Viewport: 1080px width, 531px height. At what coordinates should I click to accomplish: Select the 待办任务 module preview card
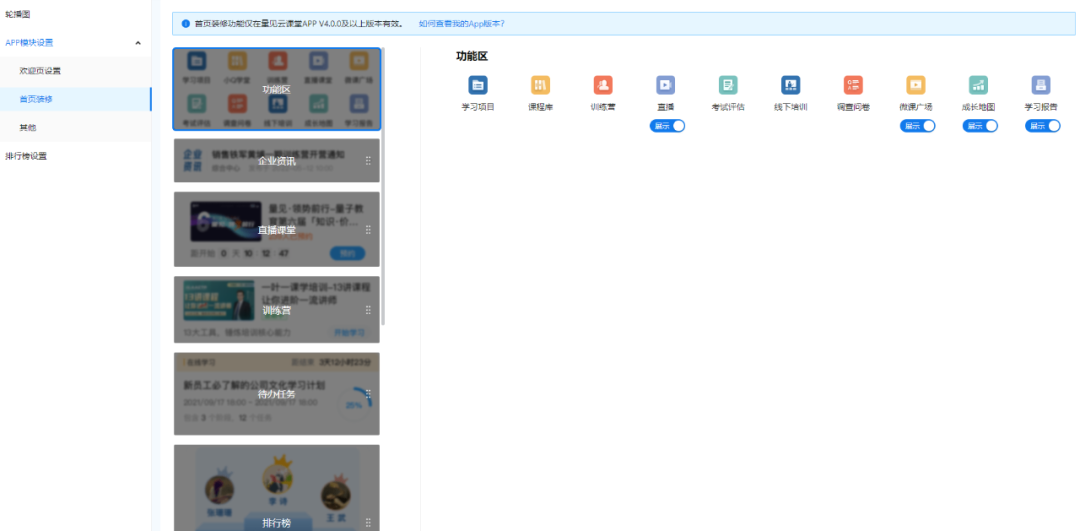point(276,394)
